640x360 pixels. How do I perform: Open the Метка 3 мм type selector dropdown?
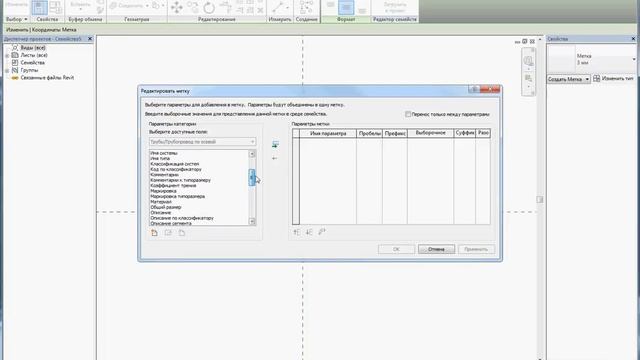634,59
